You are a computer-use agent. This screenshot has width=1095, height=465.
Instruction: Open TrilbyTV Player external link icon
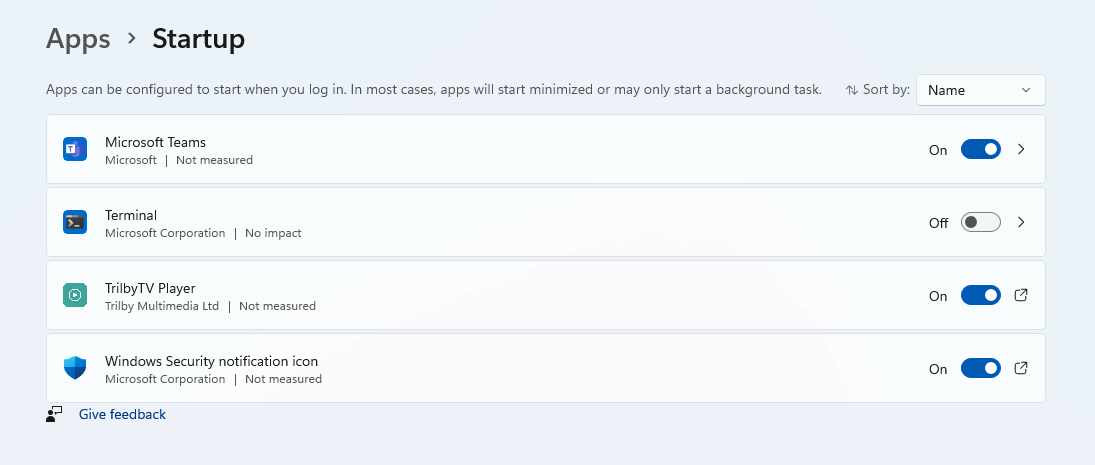pos(1021,295)
